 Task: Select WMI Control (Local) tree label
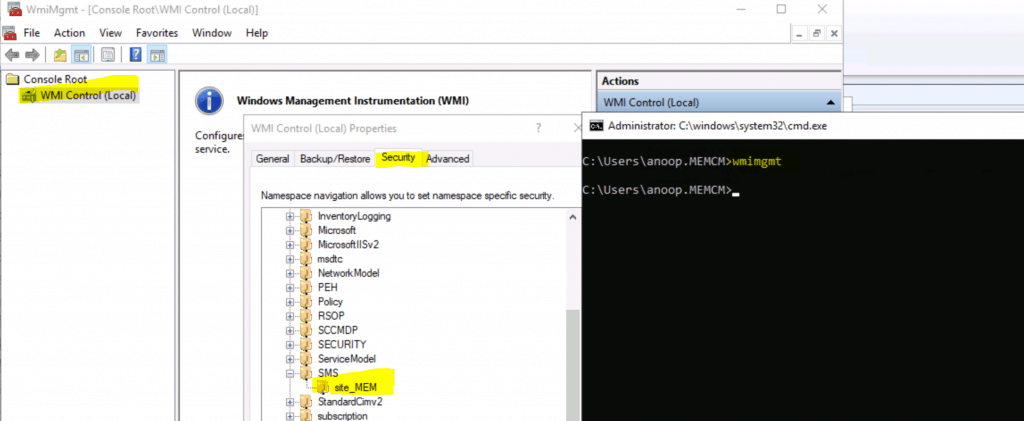pyautogui.click(x=88, y=96)
